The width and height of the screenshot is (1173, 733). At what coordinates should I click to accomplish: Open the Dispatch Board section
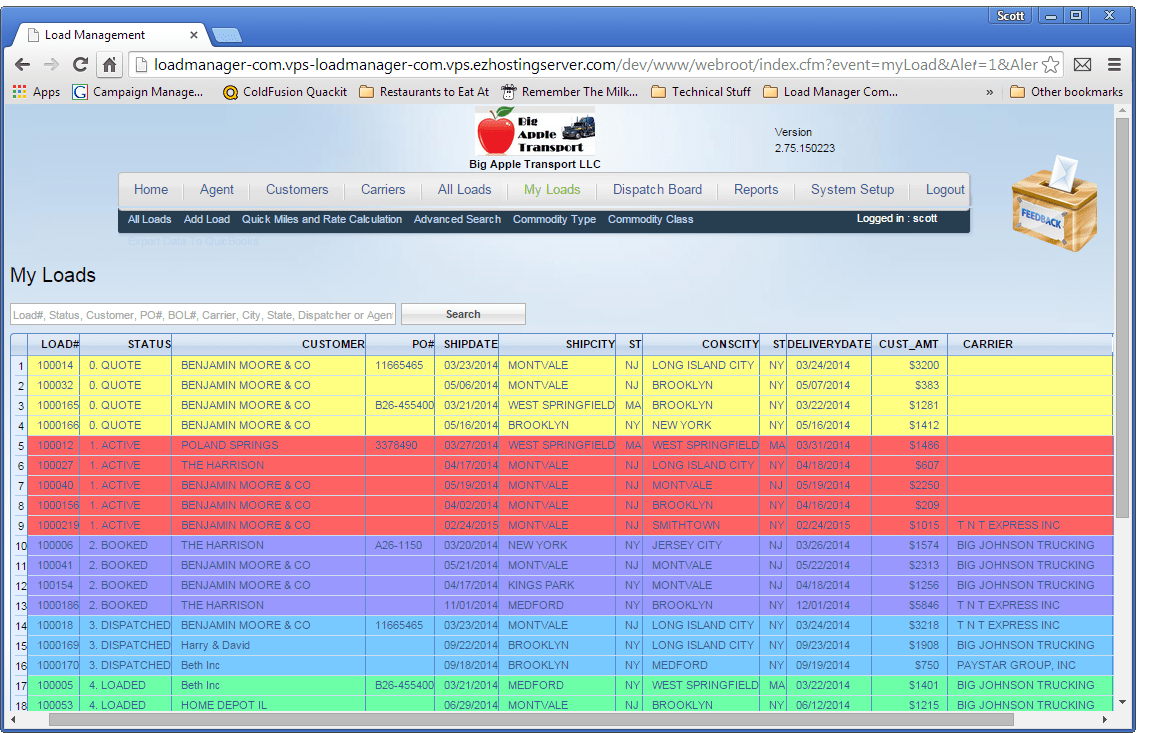click(x=656, y=189)
